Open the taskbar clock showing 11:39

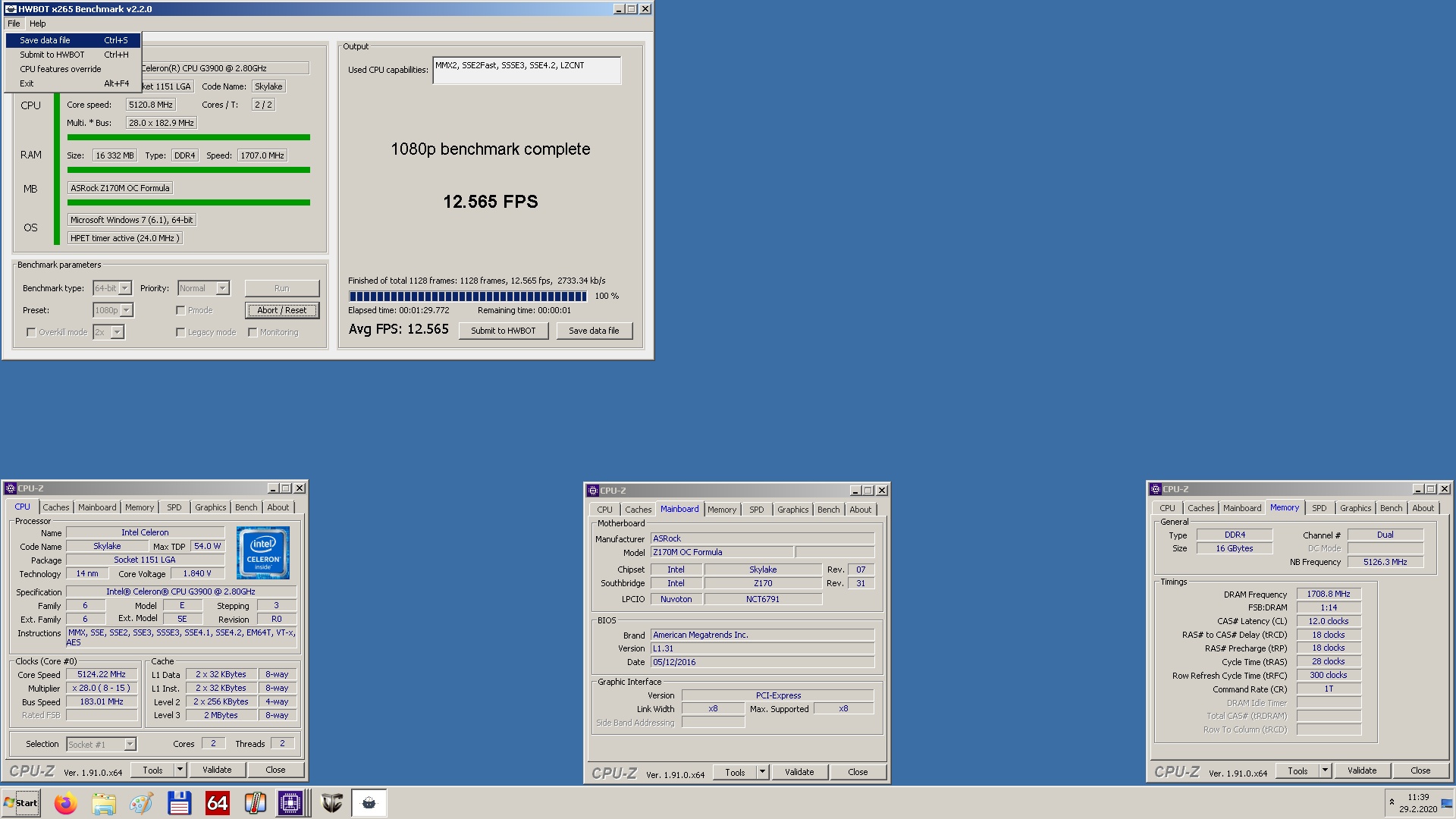click(x=1417, y=803)
